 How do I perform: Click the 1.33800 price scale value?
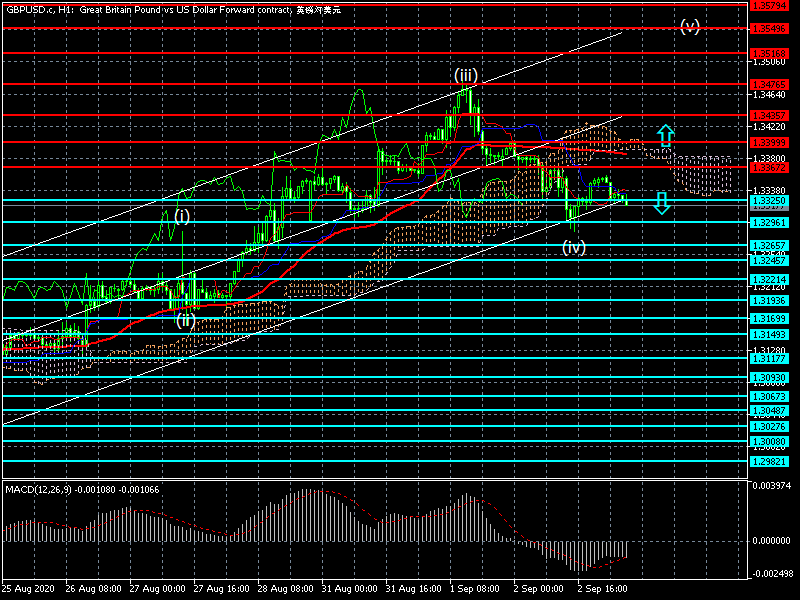[769, 159]
